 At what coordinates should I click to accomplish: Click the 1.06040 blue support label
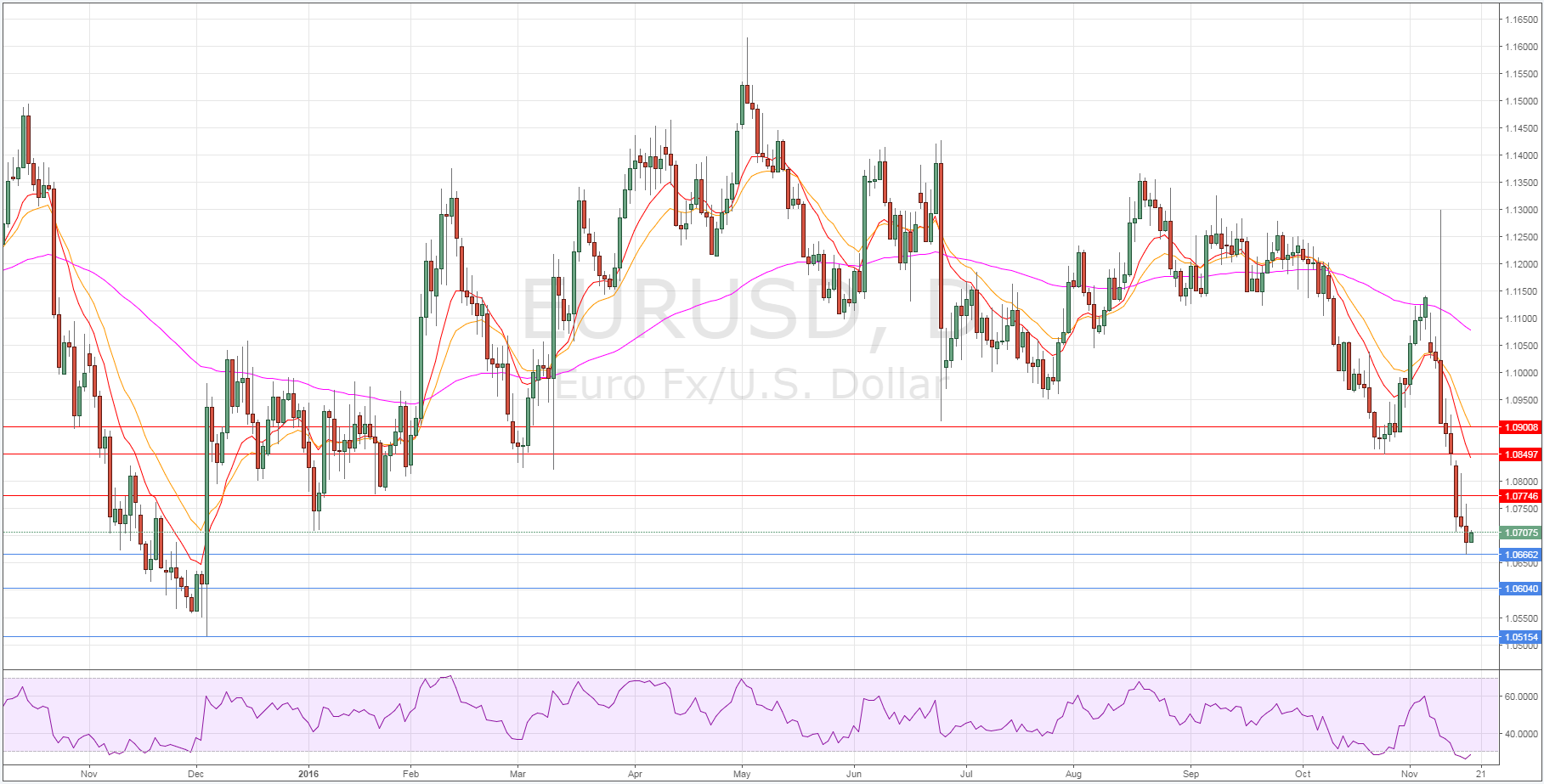coord(1521,589)
